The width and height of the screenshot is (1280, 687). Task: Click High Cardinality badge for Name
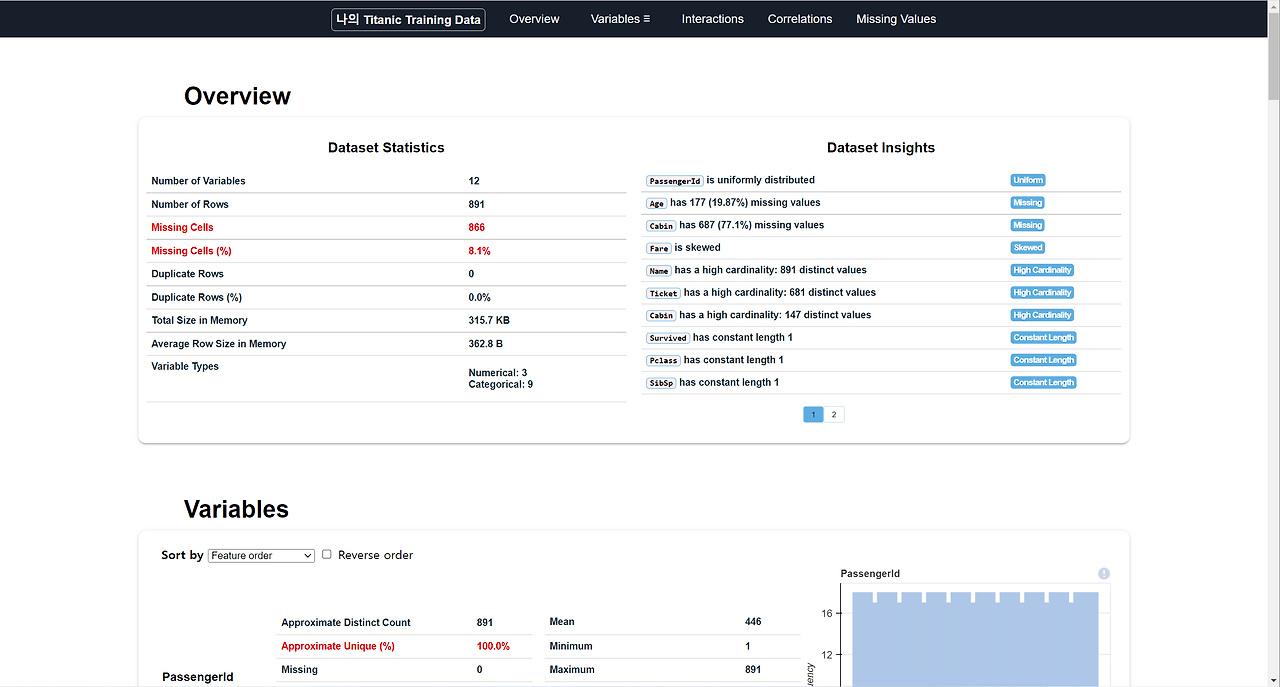[x=1042, y=270]
